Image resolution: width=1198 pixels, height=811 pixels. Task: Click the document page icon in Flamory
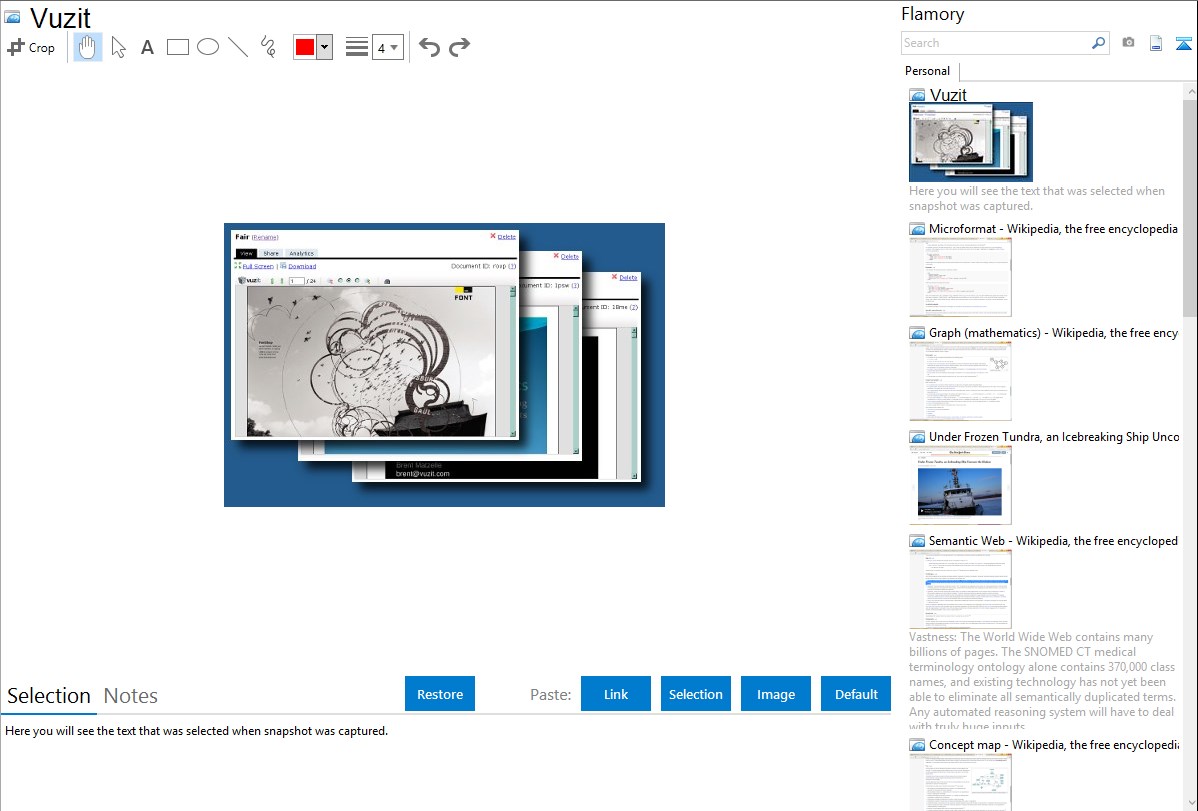1156,43
